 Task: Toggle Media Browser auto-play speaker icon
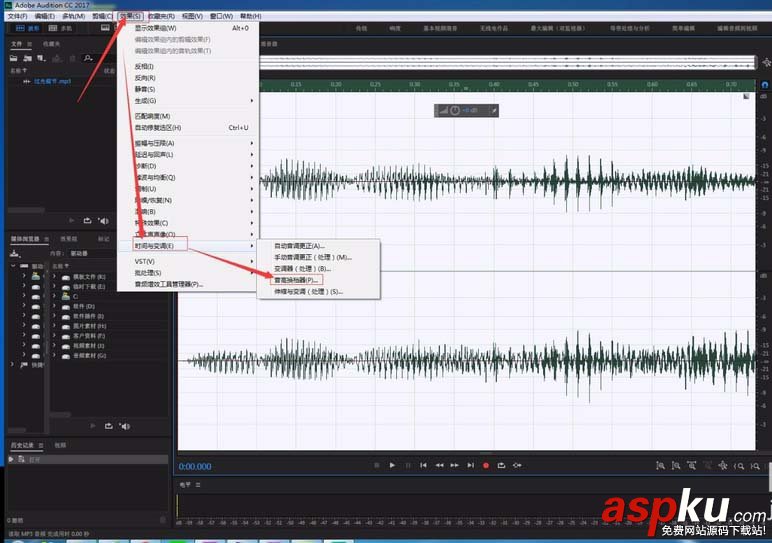point(125,426)
